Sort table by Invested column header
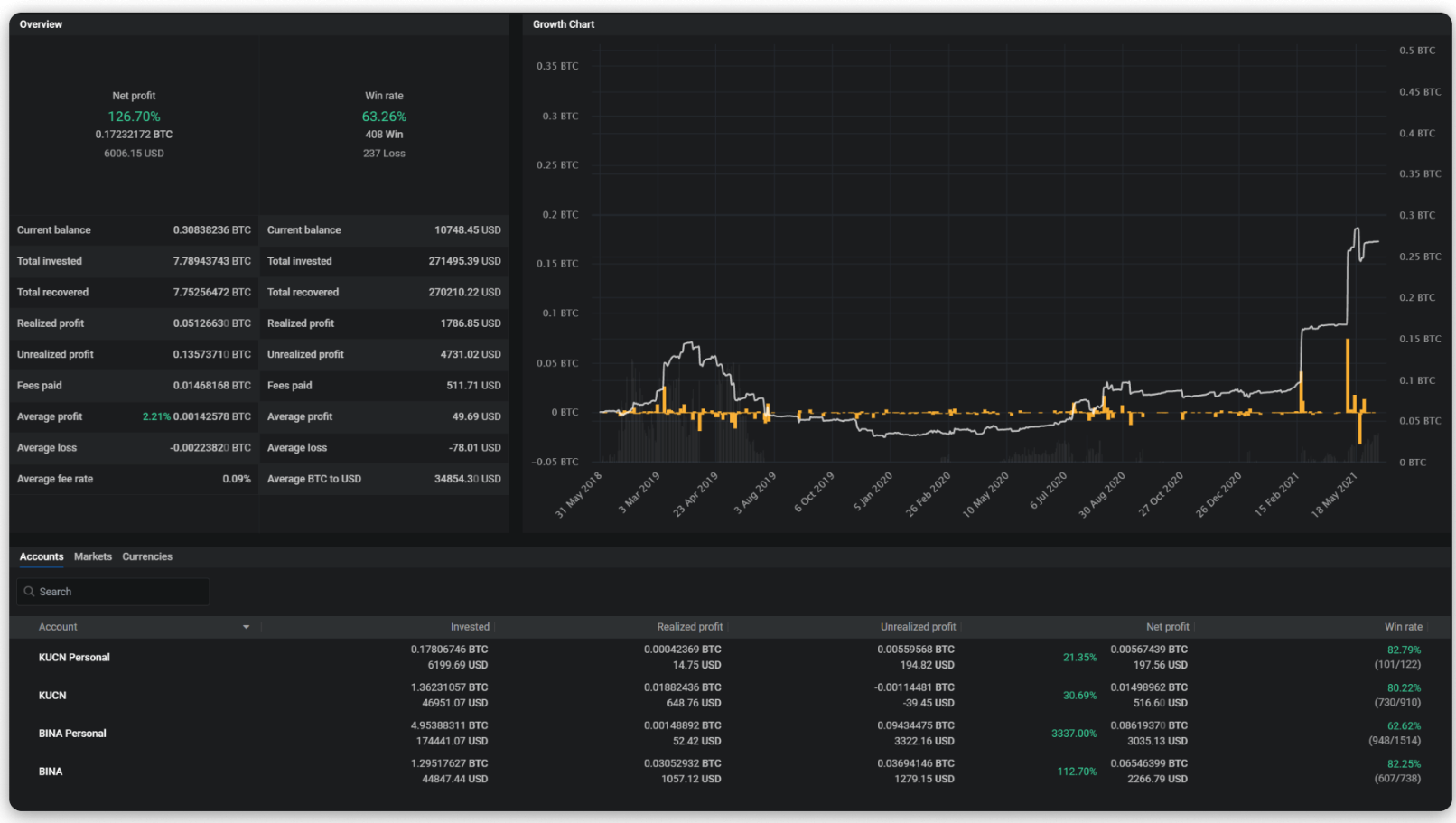The height and width of the screenshot is (823, 1456). (470, 627)
